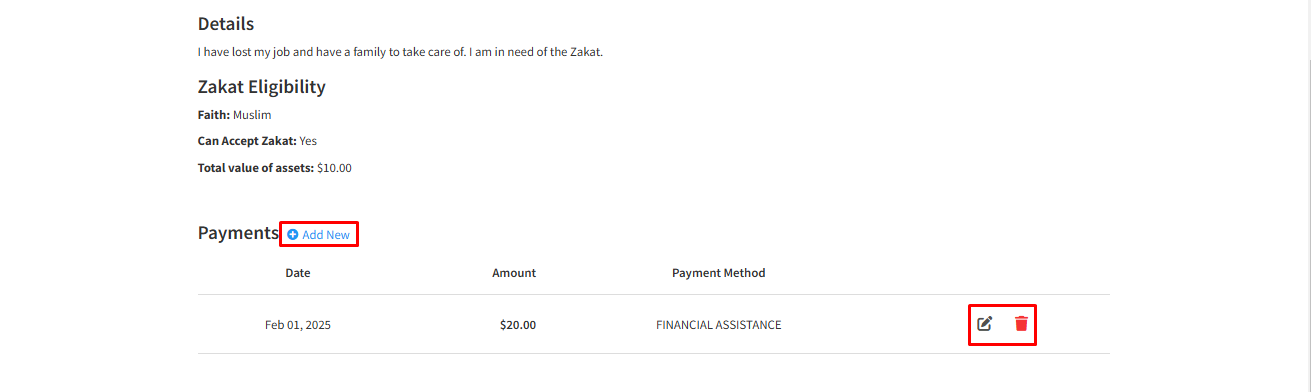The height and width of the screenshot is (392, 1311).
Task: Click the Payments section heading
Action: (x=238, y=233)
